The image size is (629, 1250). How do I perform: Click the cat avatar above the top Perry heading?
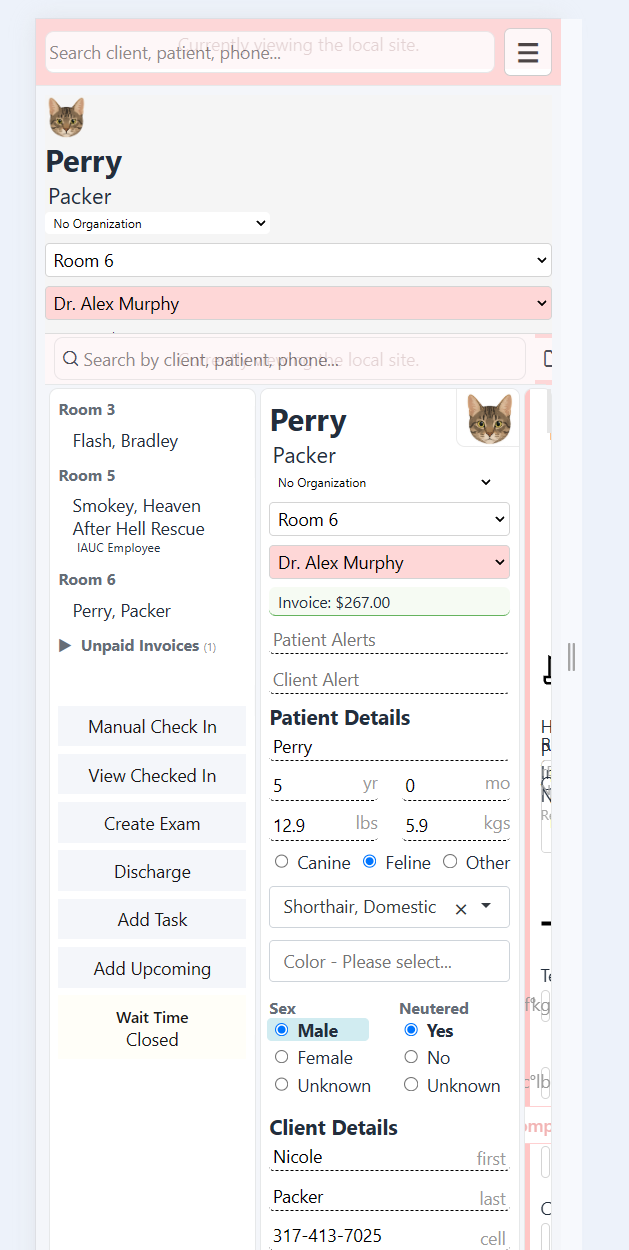point(66,118)
